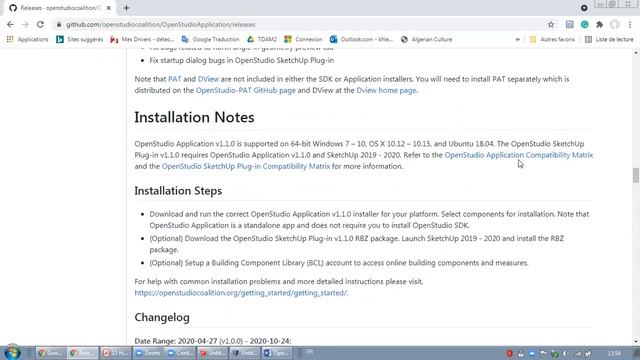This screenshot has width=640, height=360.
Task: Open OpenStudio Application Compatibility Matrix link
Action: 518,155
